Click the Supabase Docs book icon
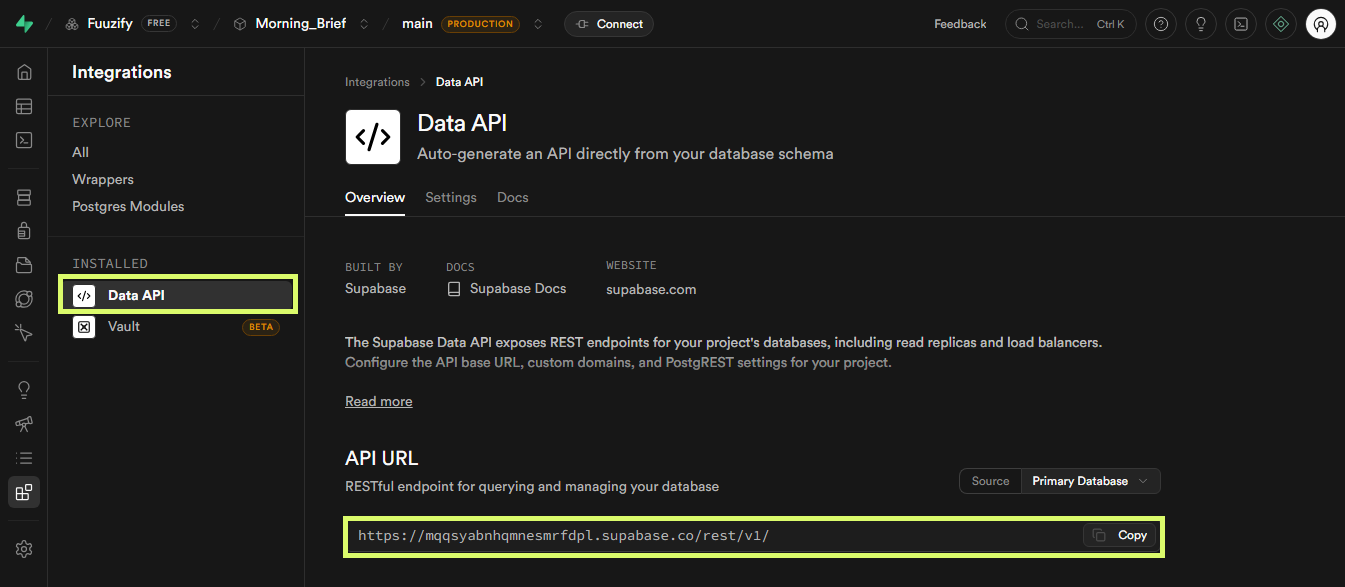Viewport: 1345px width, 587px height. pyautogui.click(x=454, y=289)
